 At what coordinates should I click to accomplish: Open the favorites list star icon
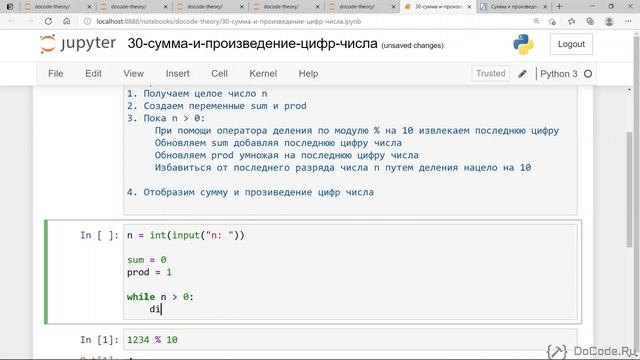point(571,21)
